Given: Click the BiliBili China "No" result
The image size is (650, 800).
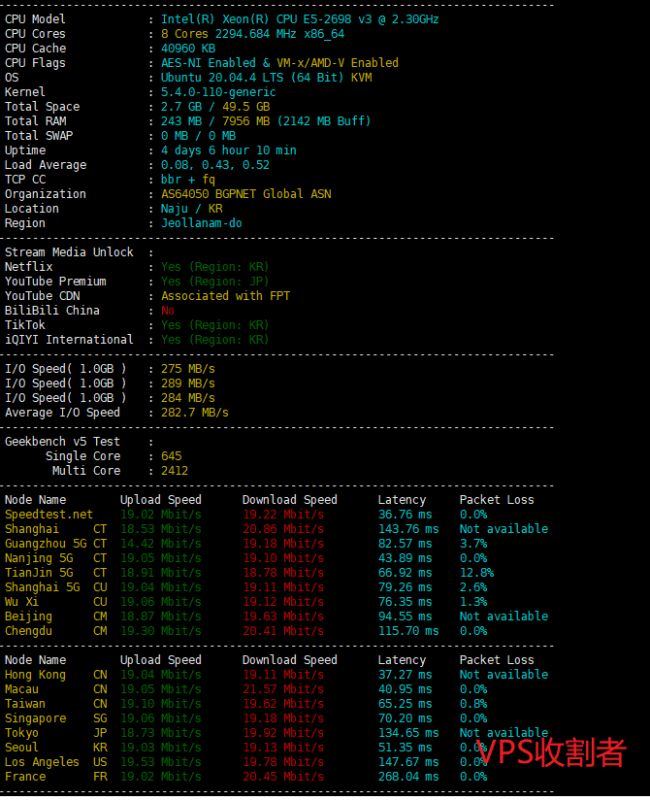Looking at the screenshot, I should click(168, 311).
